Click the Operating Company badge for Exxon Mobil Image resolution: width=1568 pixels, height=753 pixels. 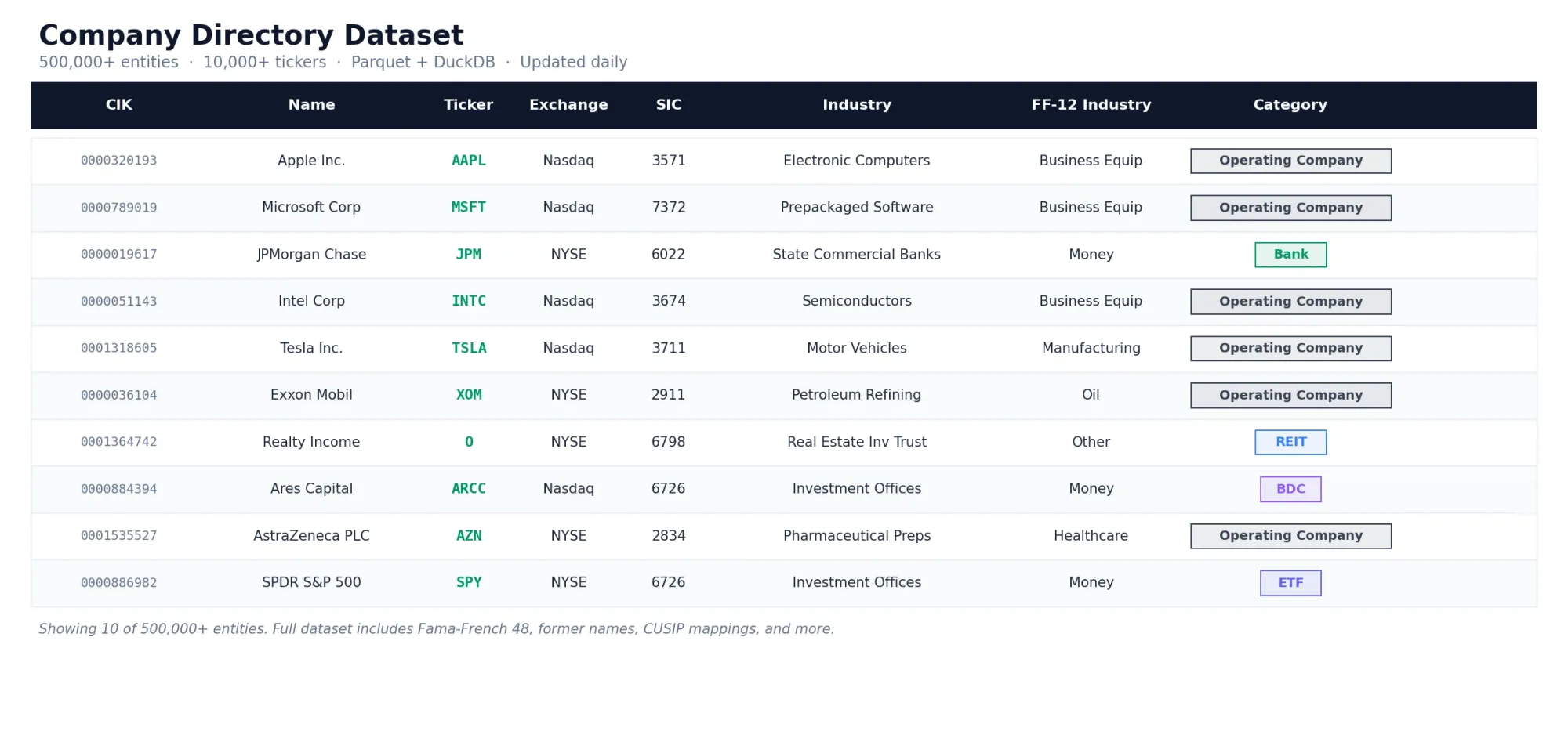point(1290,395)
